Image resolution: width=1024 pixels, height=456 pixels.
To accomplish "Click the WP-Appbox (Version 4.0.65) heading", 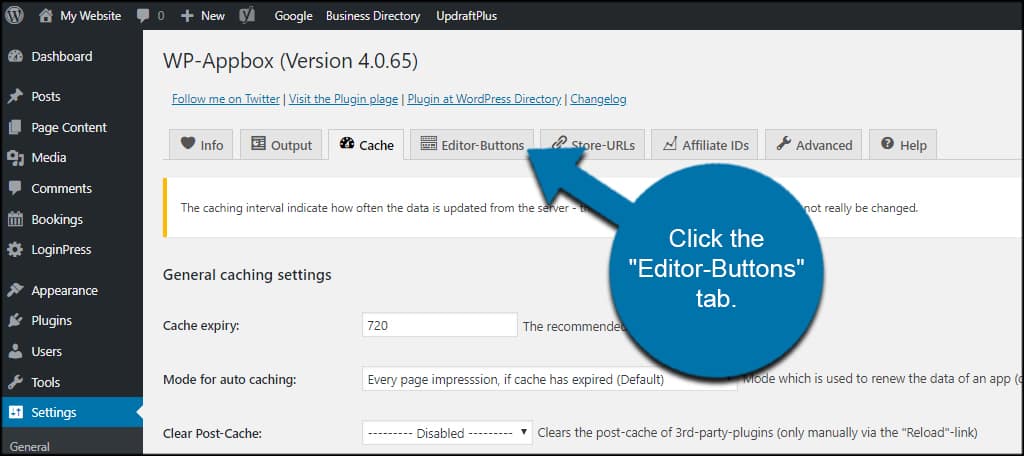I will point(290,61).
